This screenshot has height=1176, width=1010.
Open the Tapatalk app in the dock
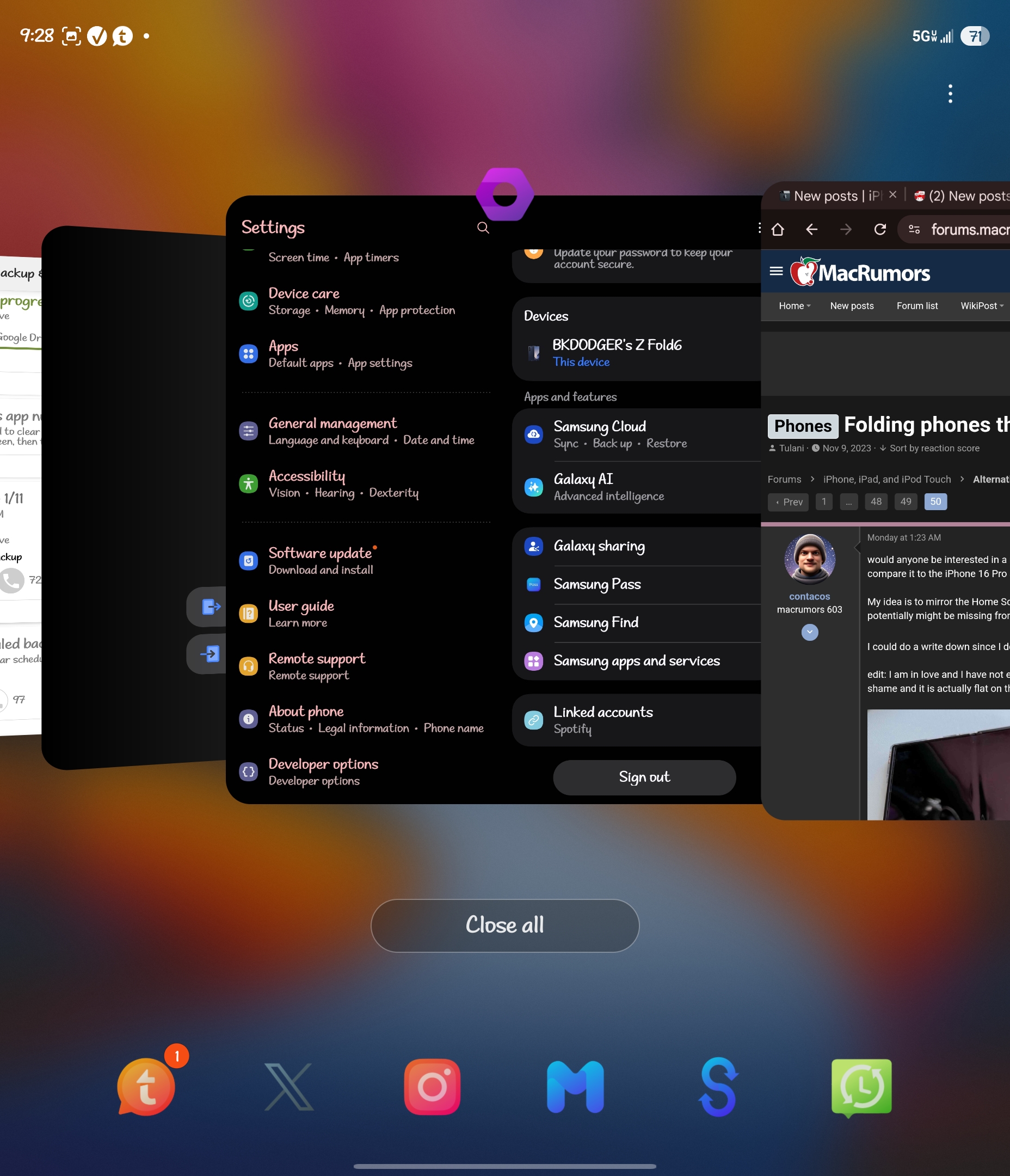[146, 1086]
